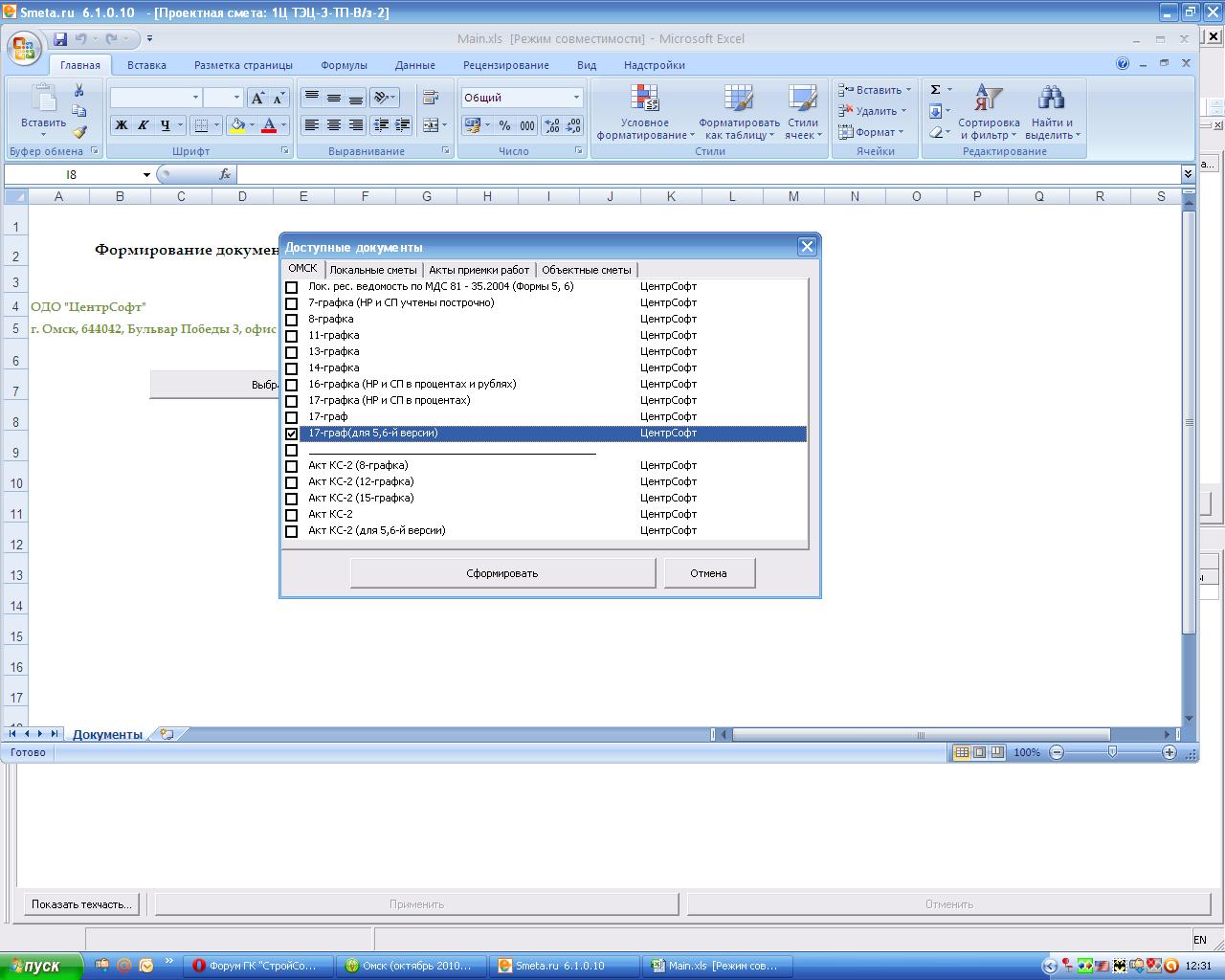Decrease font size with the small A icon

tap(278, 98)
